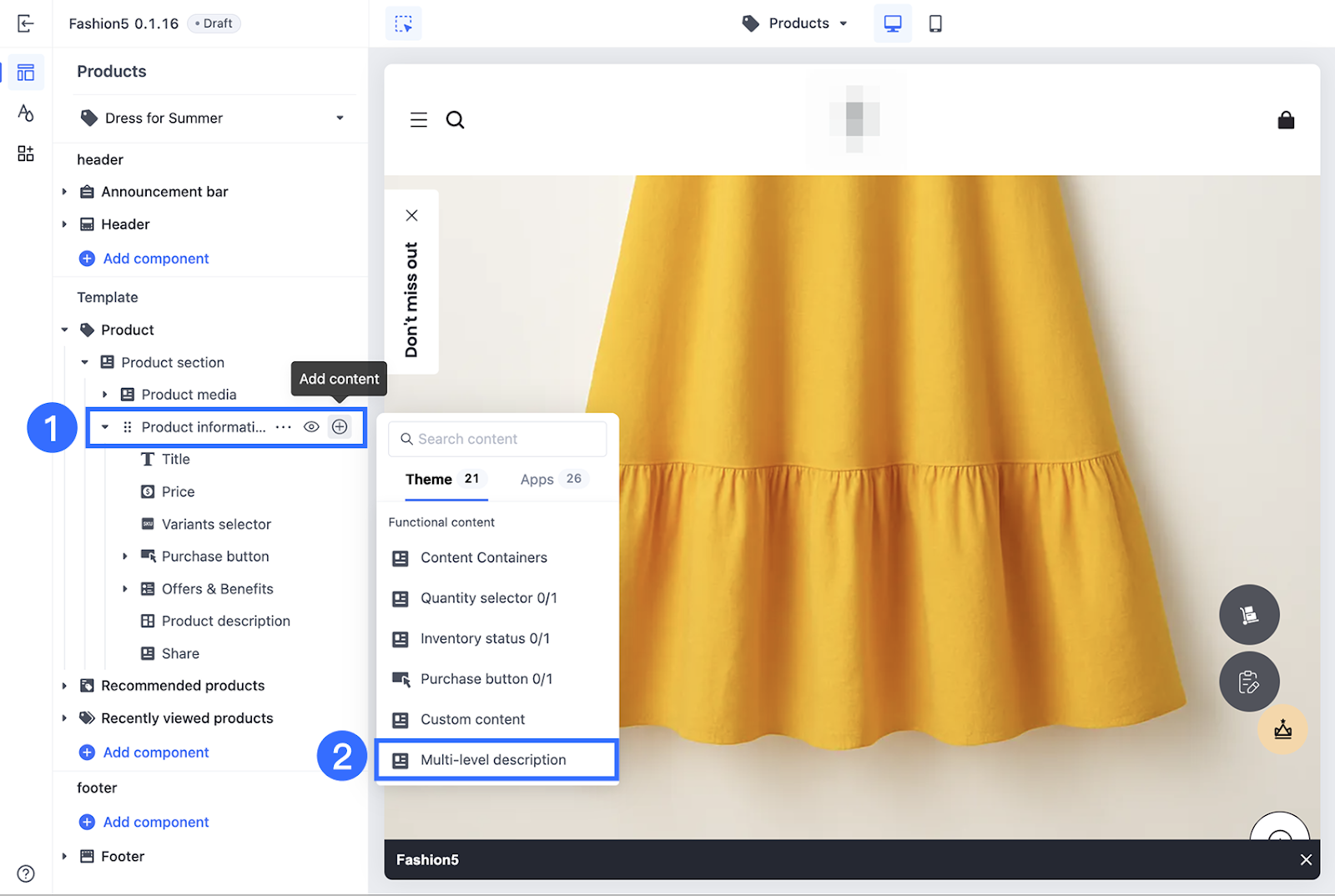Viewport: 1335px width, 896px height.
Task: Switch to mobile preview
Action: [x=935, y=23]
